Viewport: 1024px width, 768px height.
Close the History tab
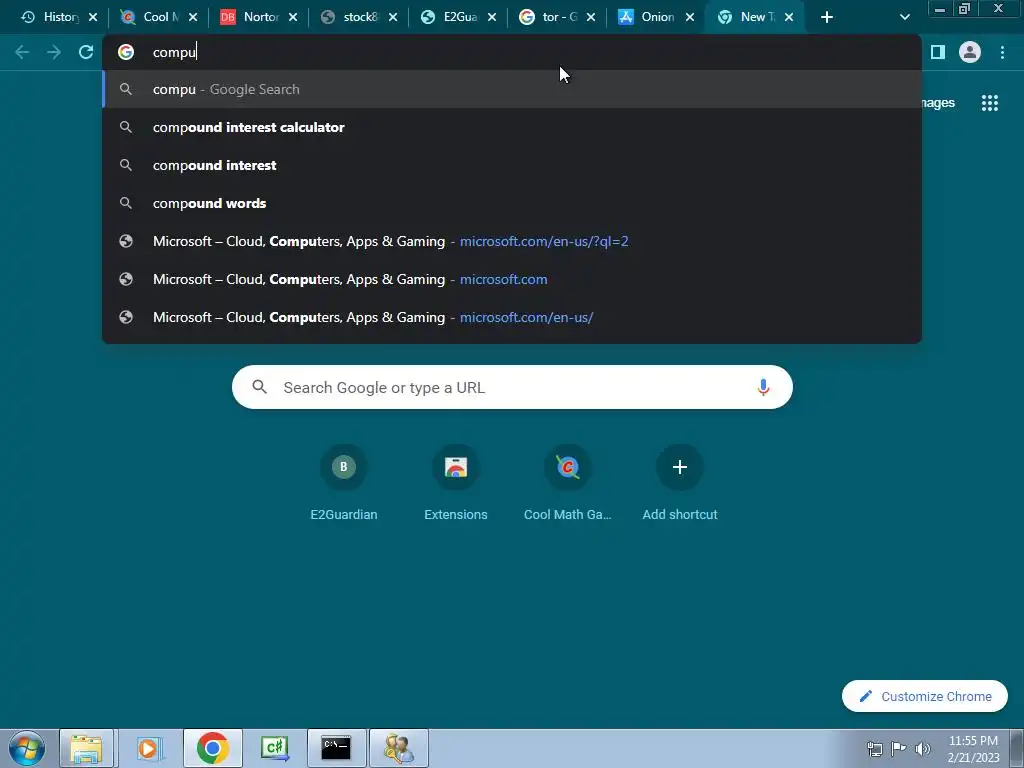click(x=93, y=18)
